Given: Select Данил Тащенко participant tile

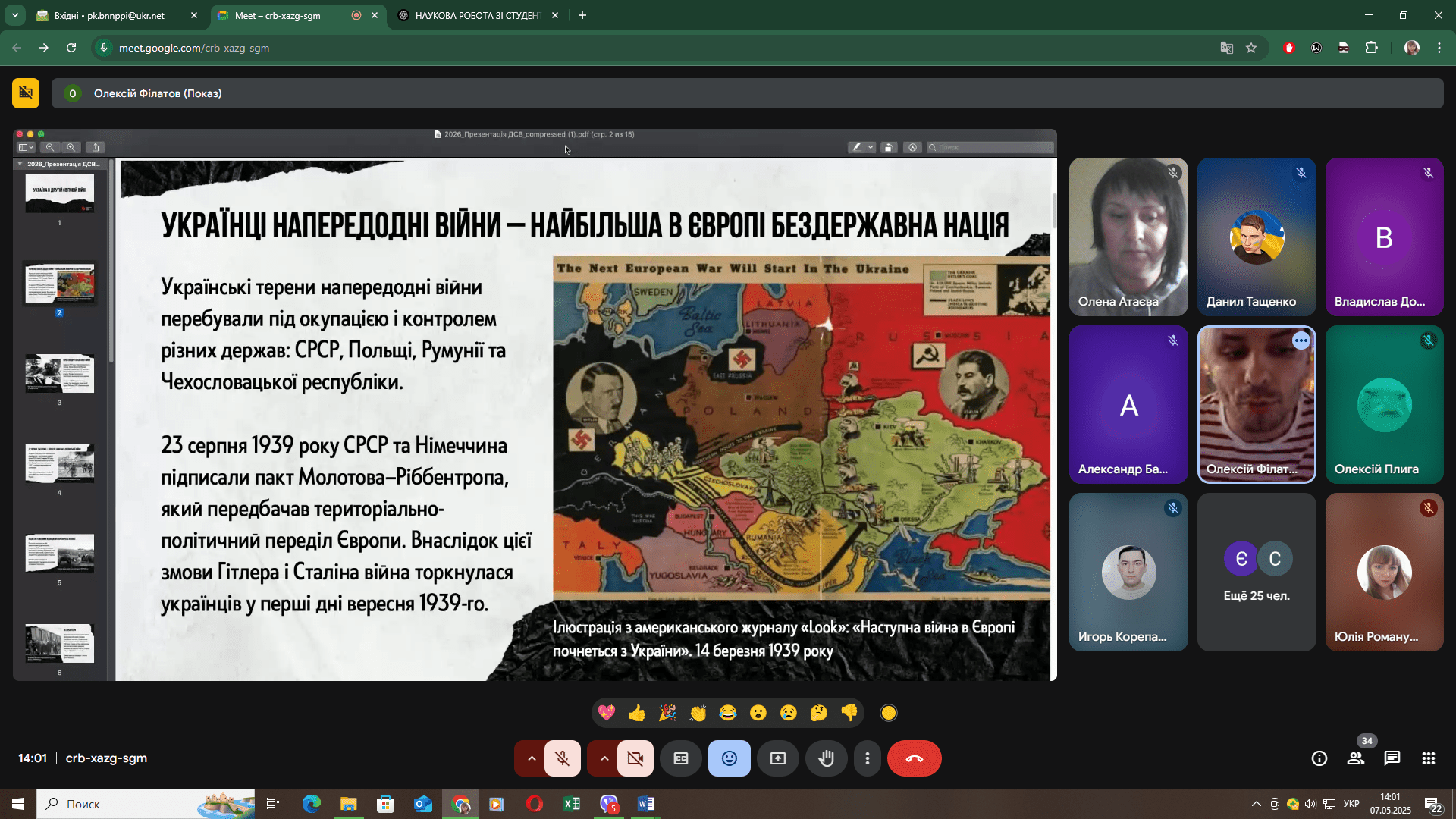Looking at the screenshot, I should (1257, 237).
